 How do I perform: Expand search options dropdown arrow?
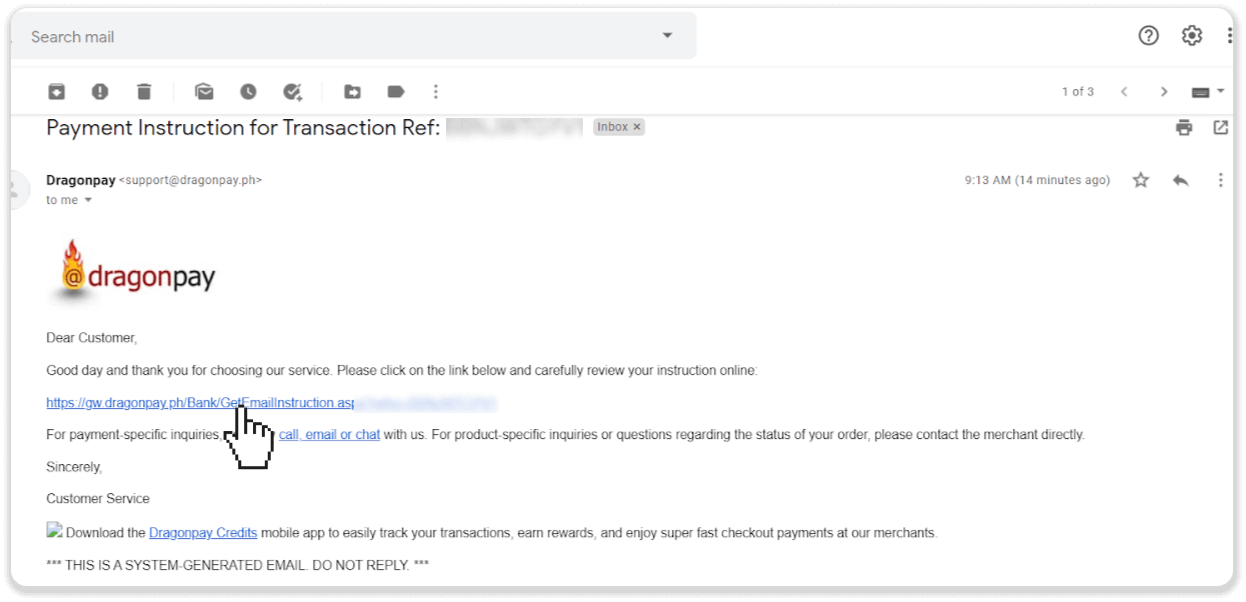667,36
